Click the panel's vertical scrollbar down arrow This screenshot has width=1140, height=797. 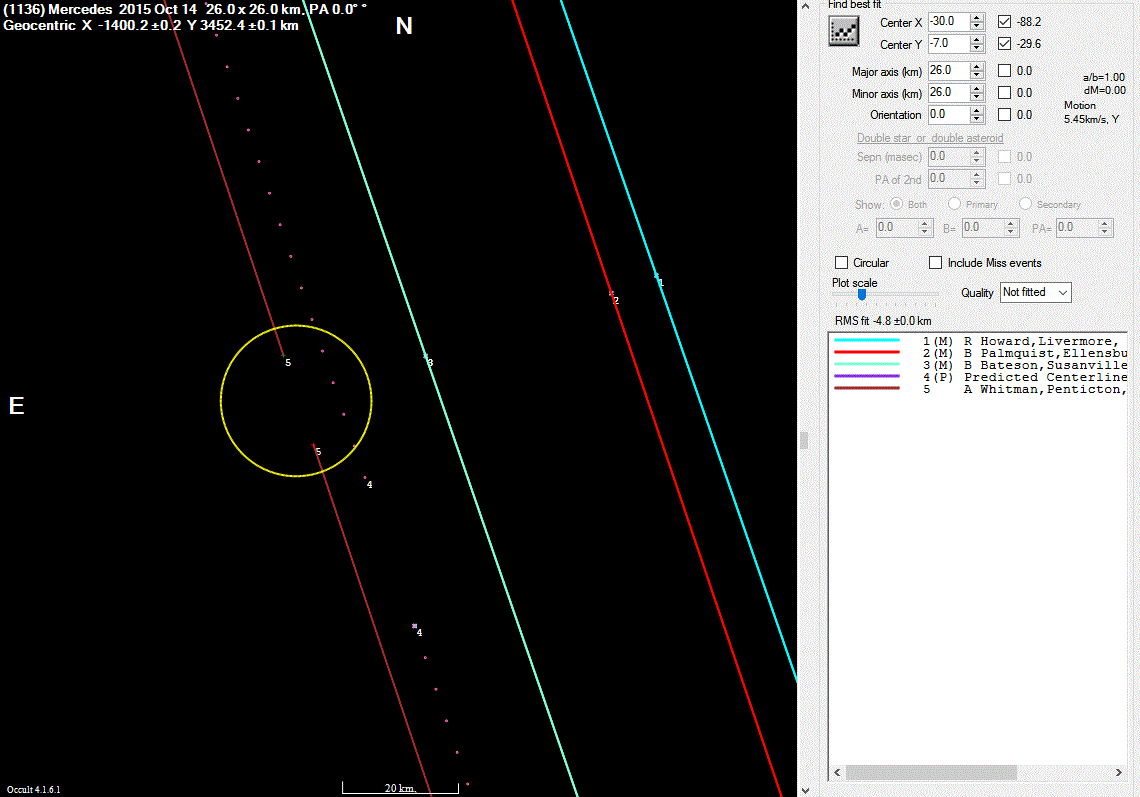click(x=805, y=790)
